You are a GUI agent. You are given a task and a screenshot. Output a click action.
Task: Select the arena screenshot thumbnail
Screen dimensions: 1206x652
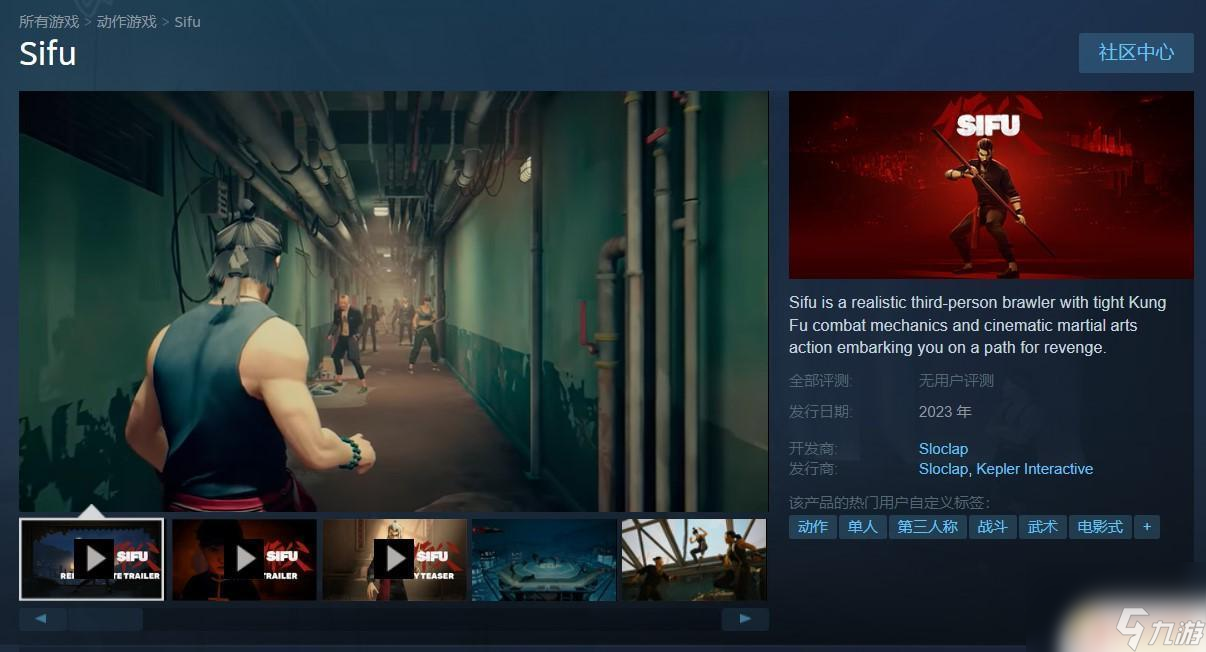(545, 559)
